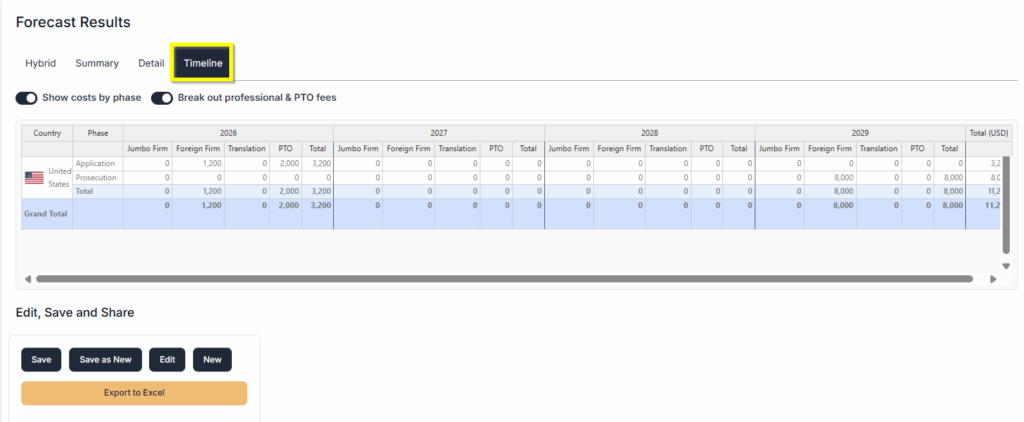
Task: Switch to the Hybrid tab
Action: point(41,63)
